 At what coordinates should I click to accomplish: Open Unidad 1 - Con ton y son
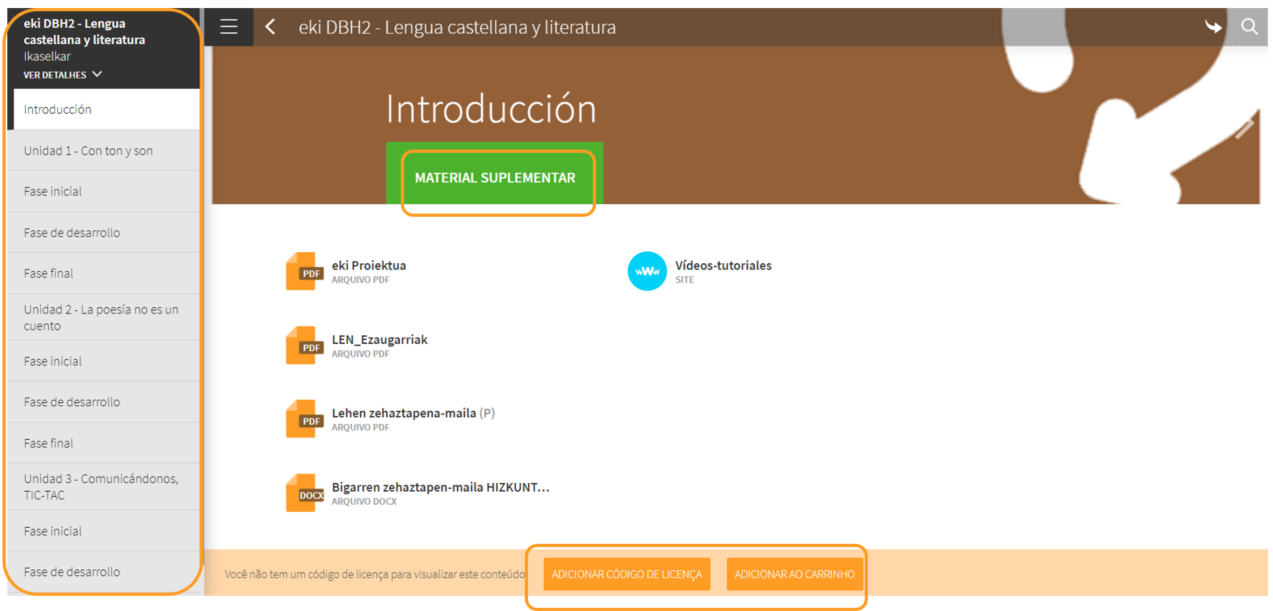(x=88, y=151)
